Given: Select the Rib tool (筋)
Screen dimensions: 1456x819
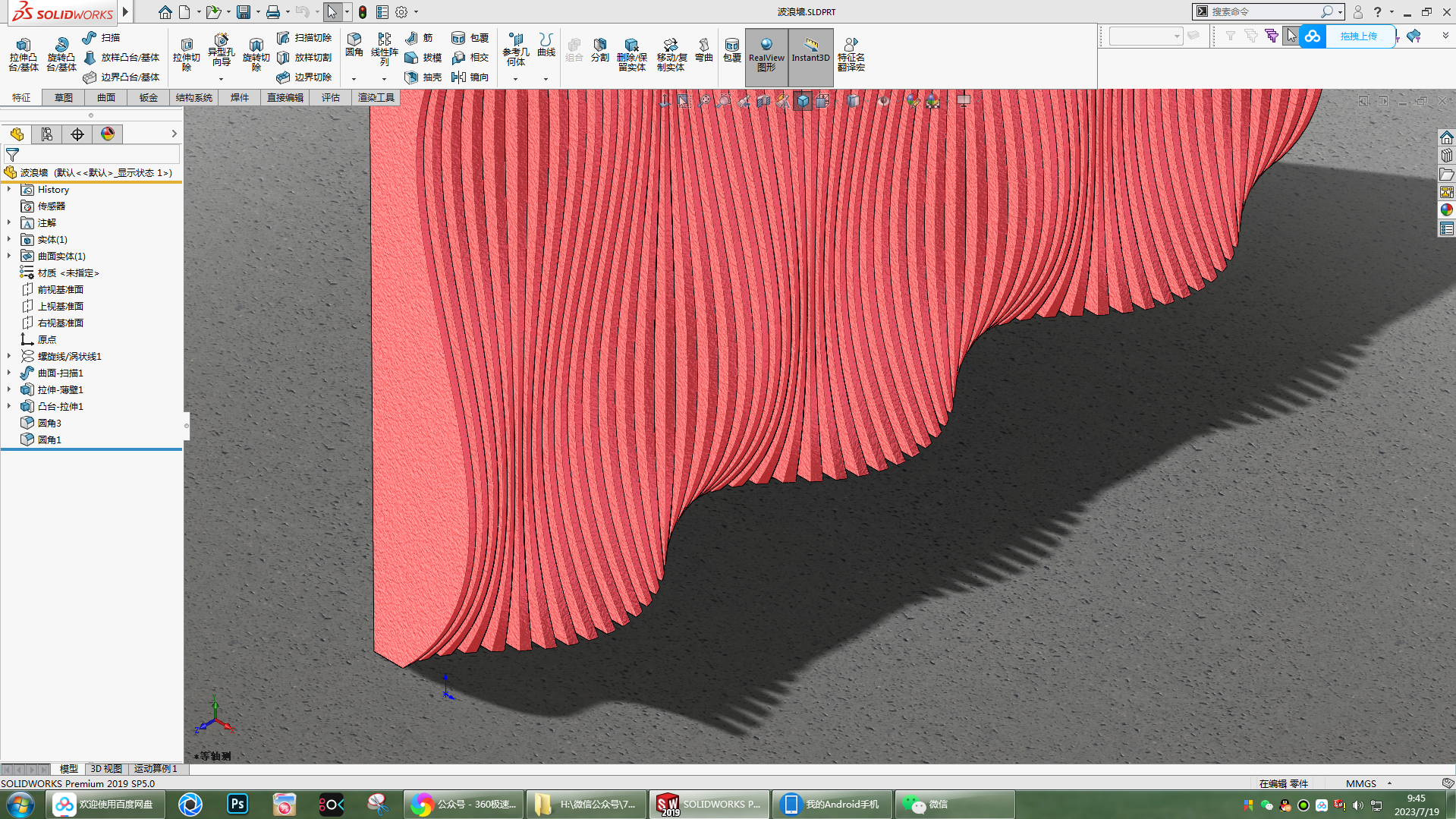Looking at the screenshot, I should pyautogui.click(x=419, y=37).
